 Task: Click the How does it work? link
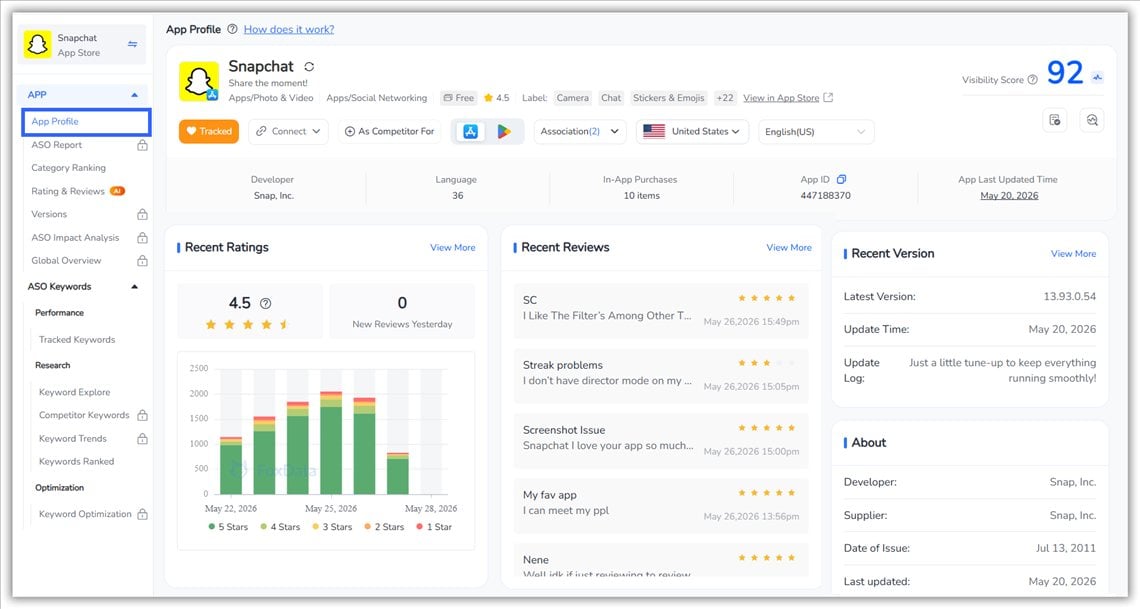tap(289, 29)
